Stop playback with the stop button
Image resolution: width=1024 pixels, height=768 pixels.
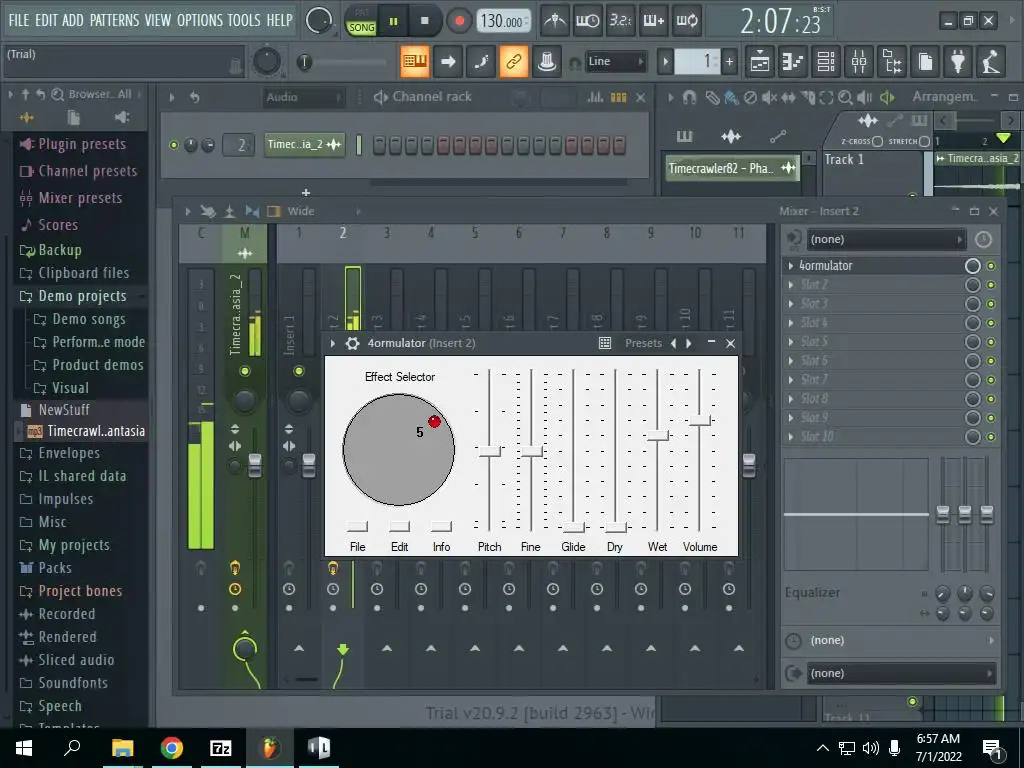point(424,22)
